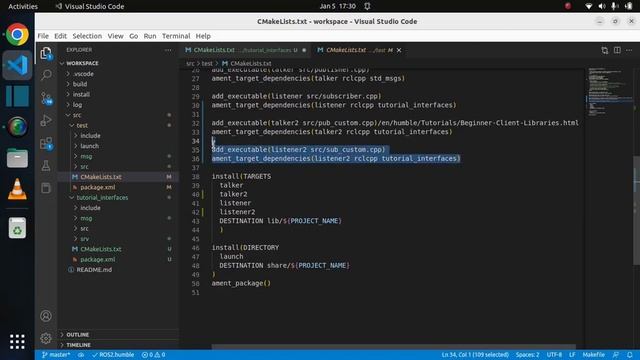Click the master git branch indicator
640x360 pixels.
(56, 355)
